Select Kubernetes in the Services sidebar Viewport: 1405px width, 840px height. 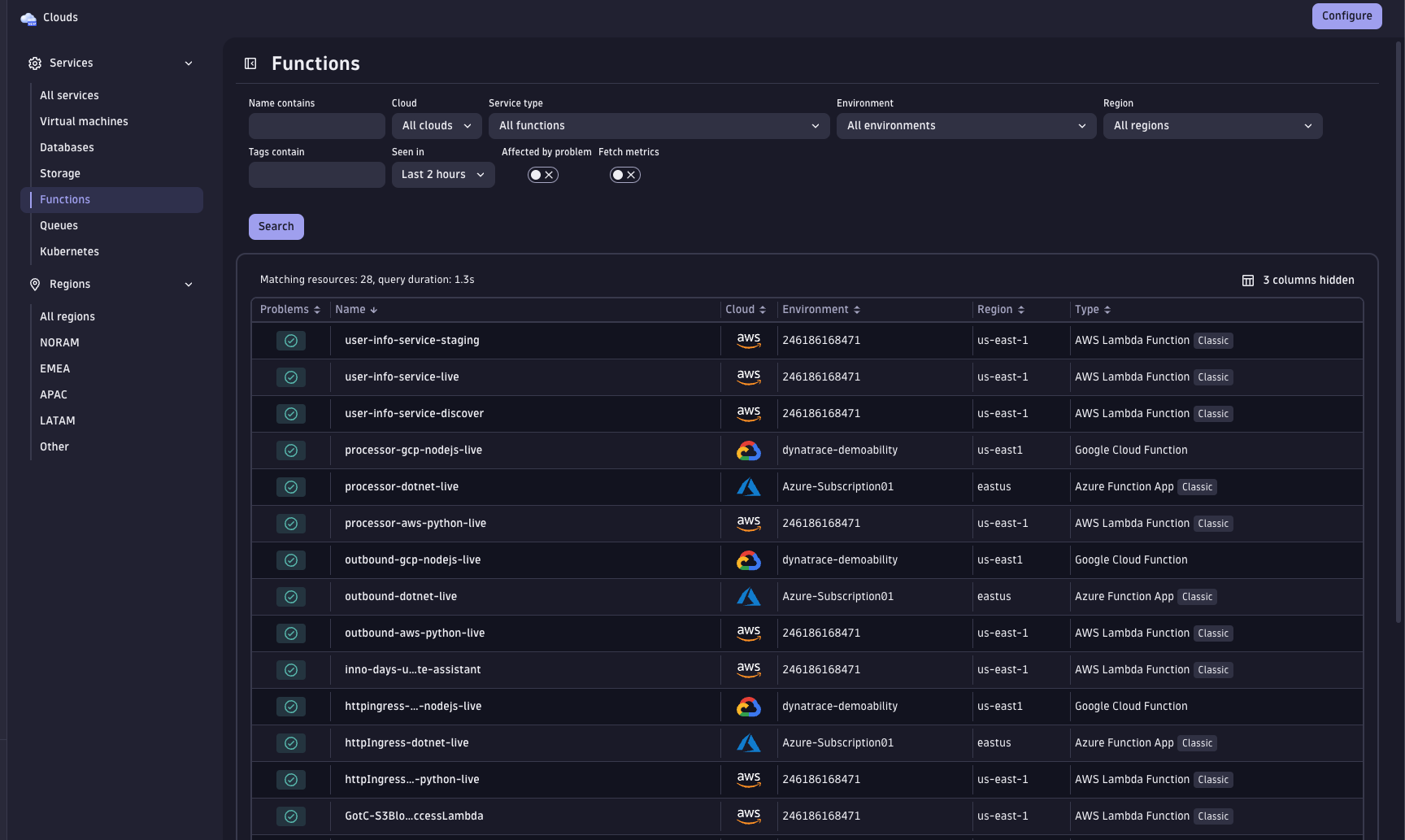pos(69,251)
